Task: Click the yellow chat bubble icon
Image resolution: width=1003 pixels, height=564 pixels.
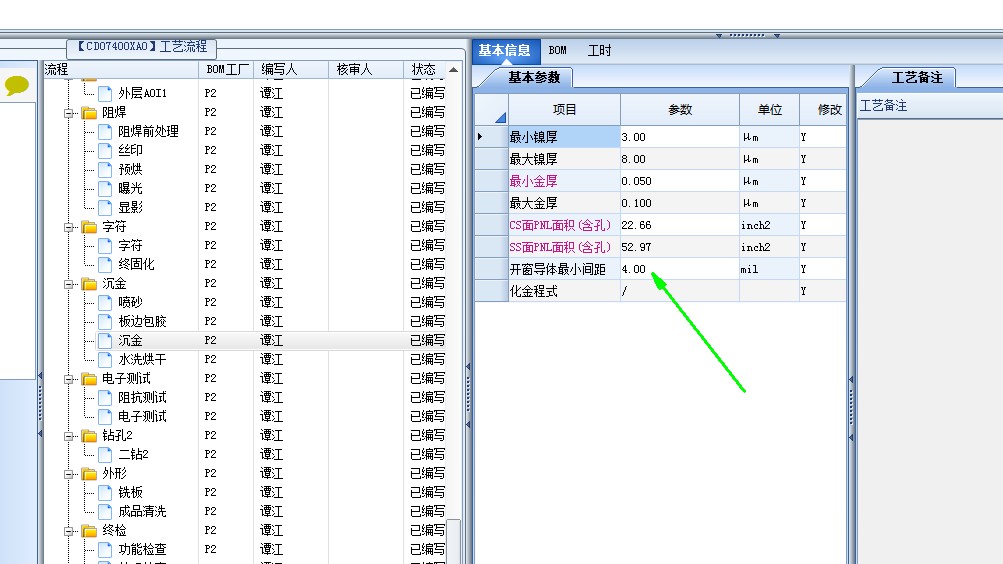Action: pyautogui.click(x=17, y=85)
